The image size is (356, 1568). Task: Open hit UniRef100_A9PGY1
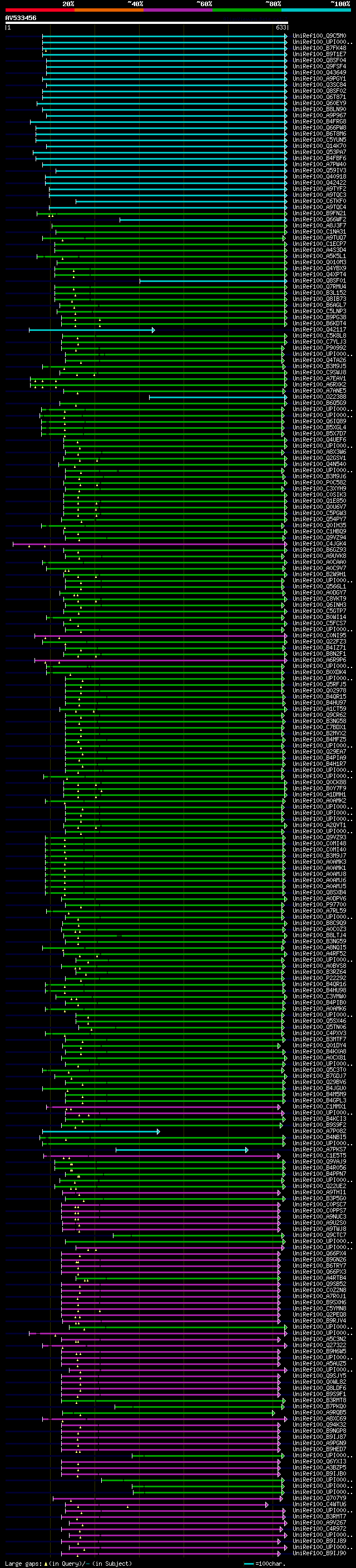point(319,78)
